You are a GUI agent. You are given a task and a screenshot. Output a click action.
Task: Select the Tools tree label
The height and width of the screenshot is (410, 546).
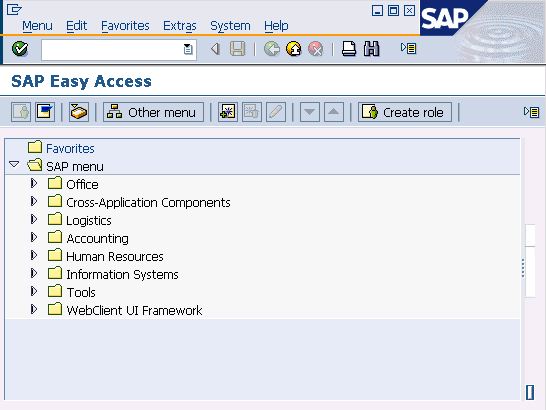(x=81, y=292)
